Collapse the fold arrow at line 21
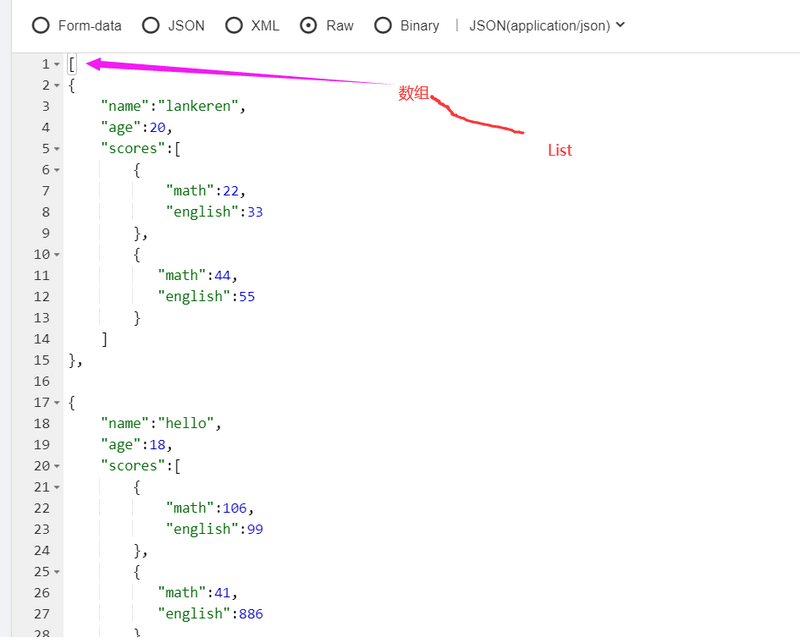Screen dimensions: 800x643 click(x=57, y=487)
